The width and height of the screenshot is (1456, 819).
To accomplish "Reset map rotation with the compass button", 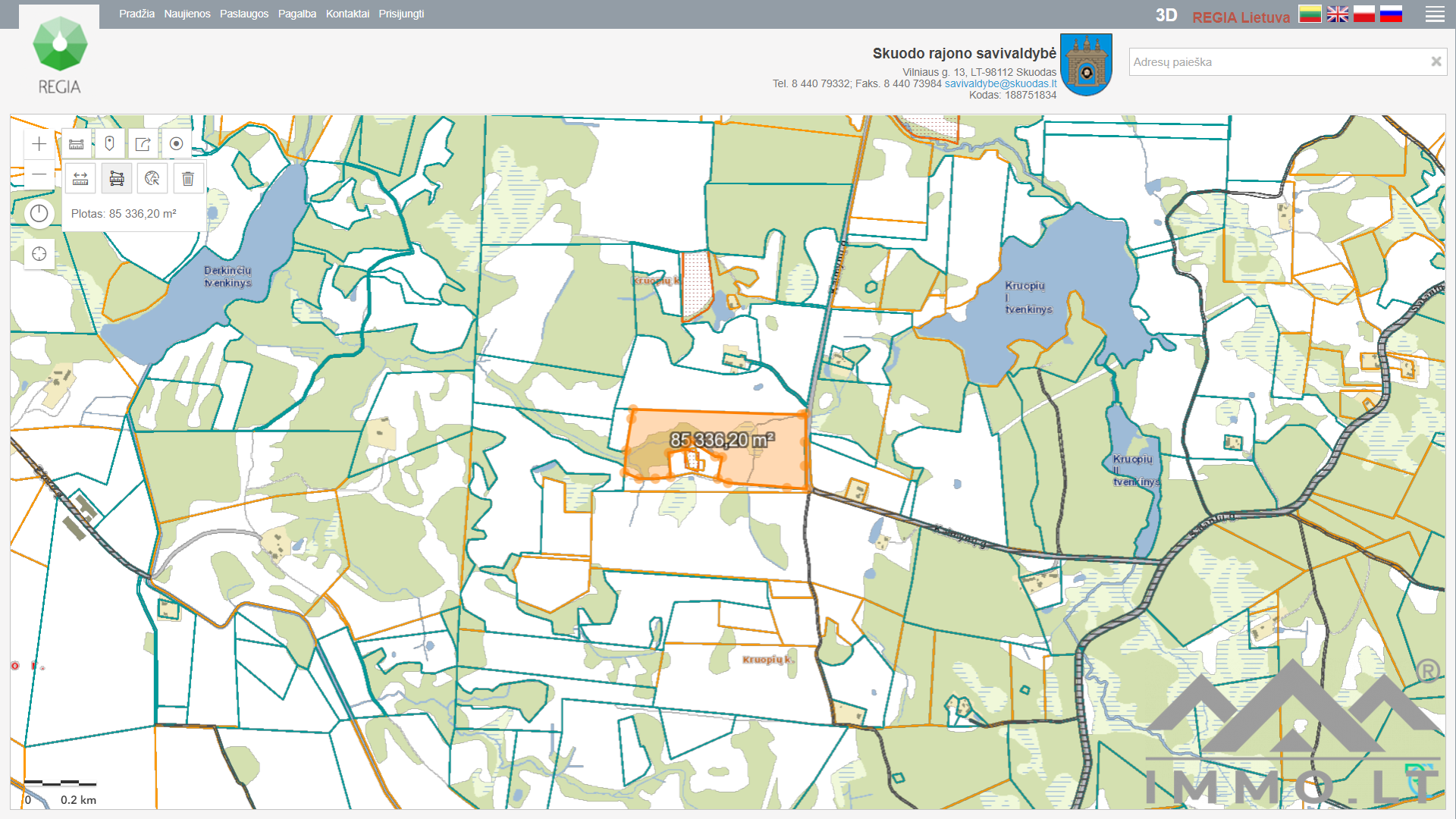I will [x=39, y=214].
